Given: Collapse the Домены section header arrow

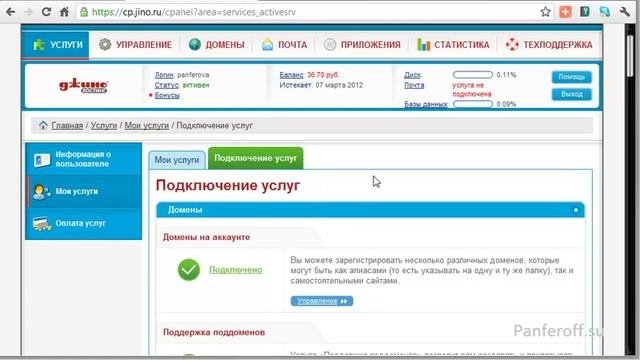Looking at the screenshot, I should pos(576,210).
